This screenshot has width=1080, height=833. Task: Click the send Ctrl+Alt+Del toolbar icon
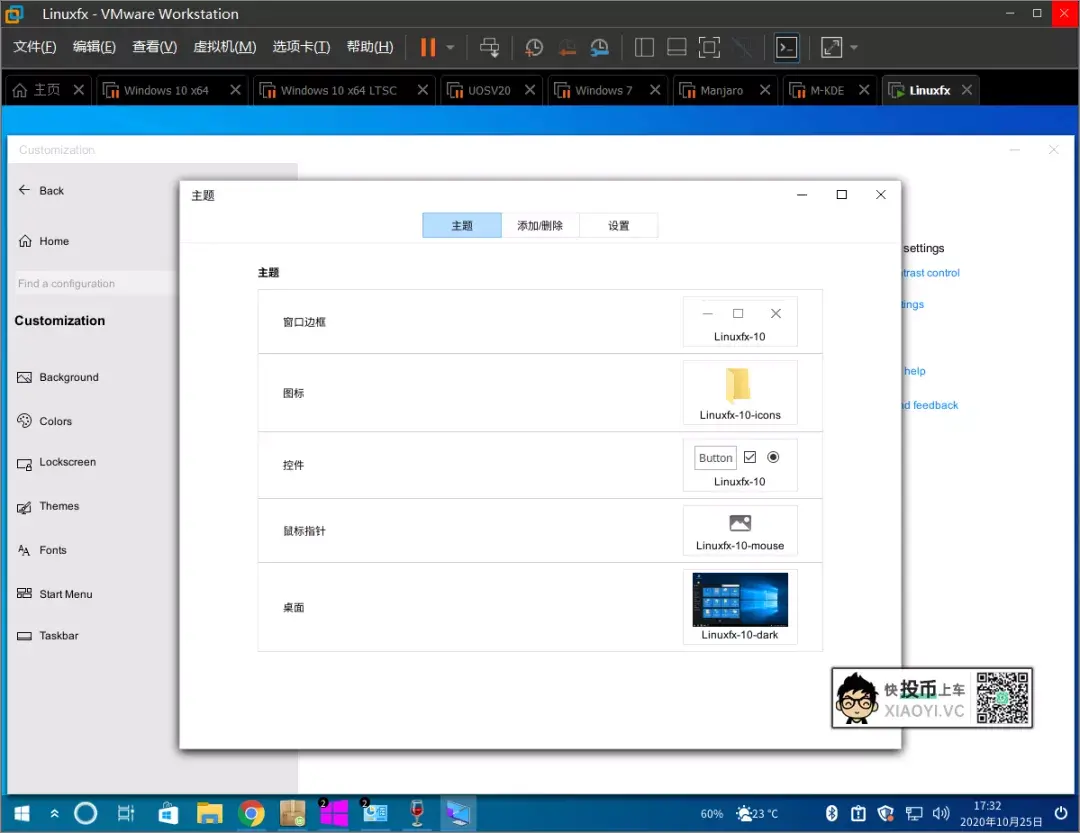click(x=489, y=47)
